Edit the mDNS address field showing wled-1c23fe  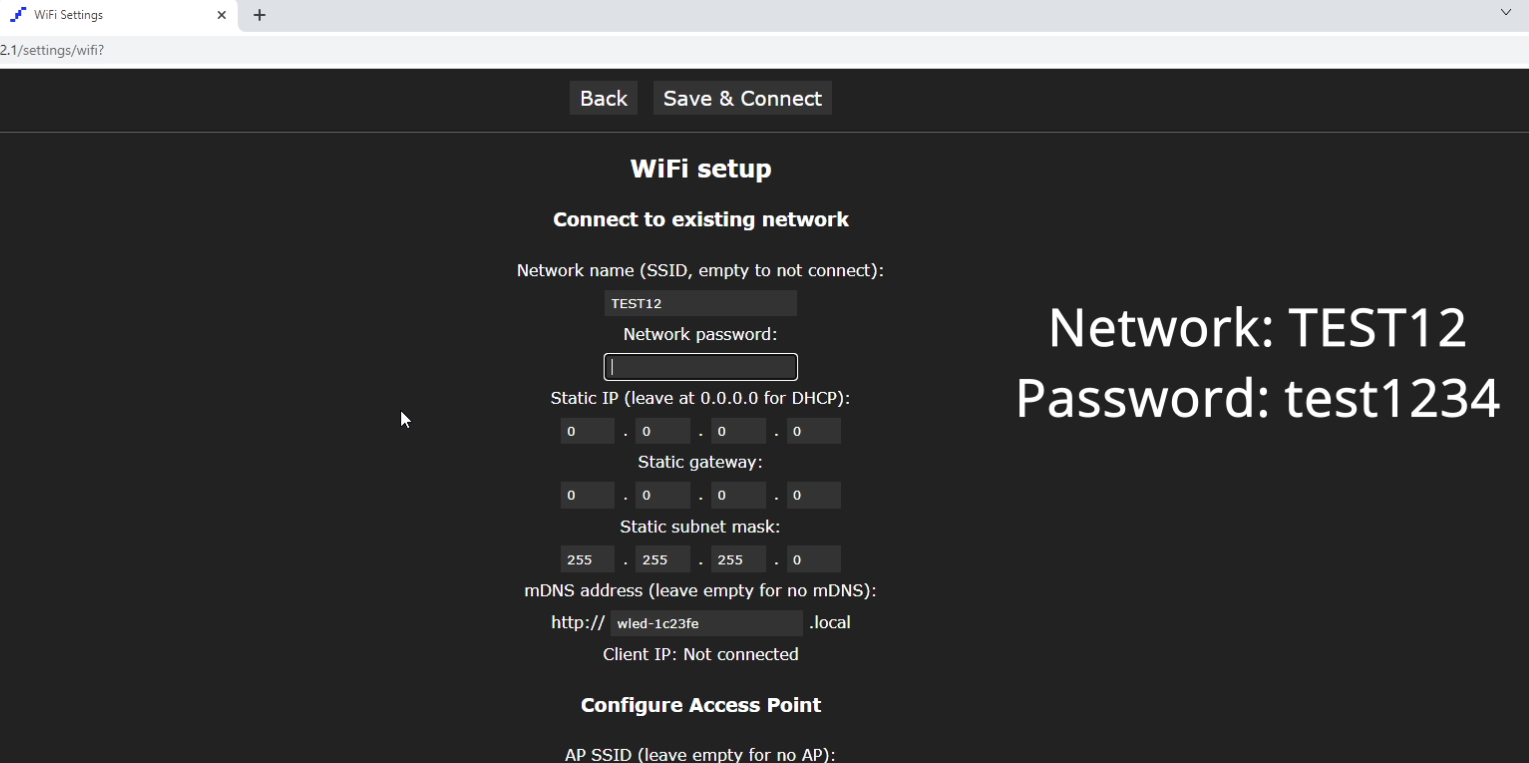tap(706, 622)
